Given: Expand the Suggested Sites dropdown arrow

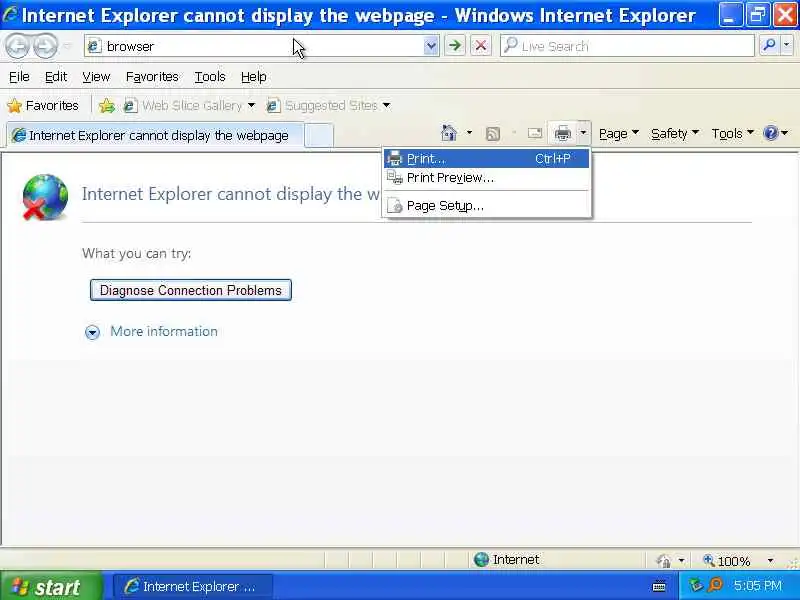Looking at the screenshot, I should pos(387,106).
